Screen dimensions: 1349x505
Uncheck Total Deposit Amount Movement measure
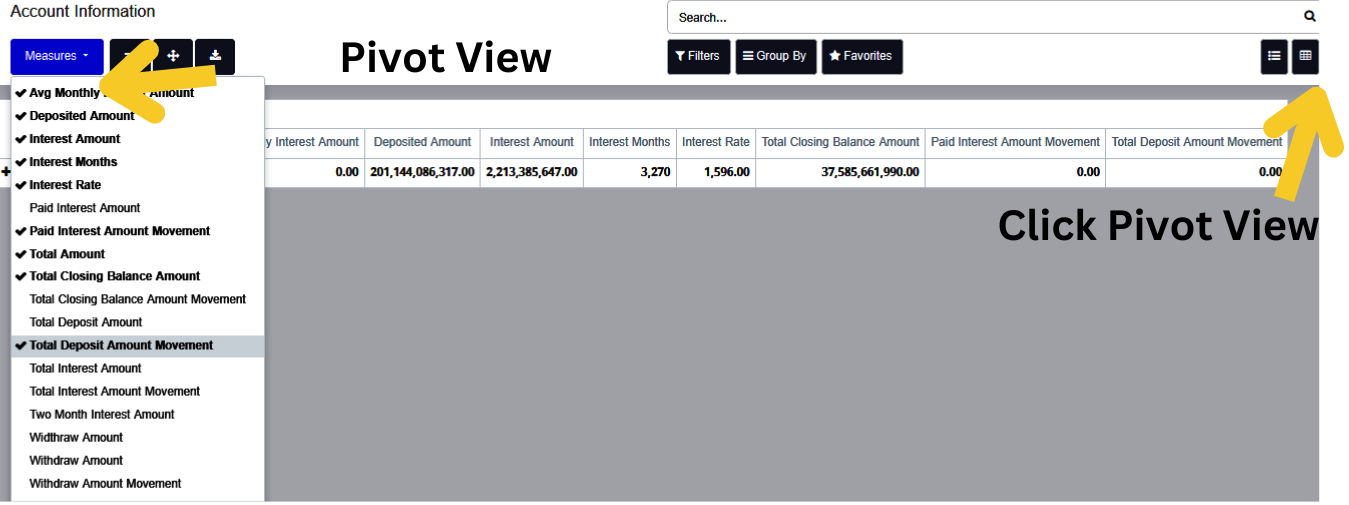(138, 345)
